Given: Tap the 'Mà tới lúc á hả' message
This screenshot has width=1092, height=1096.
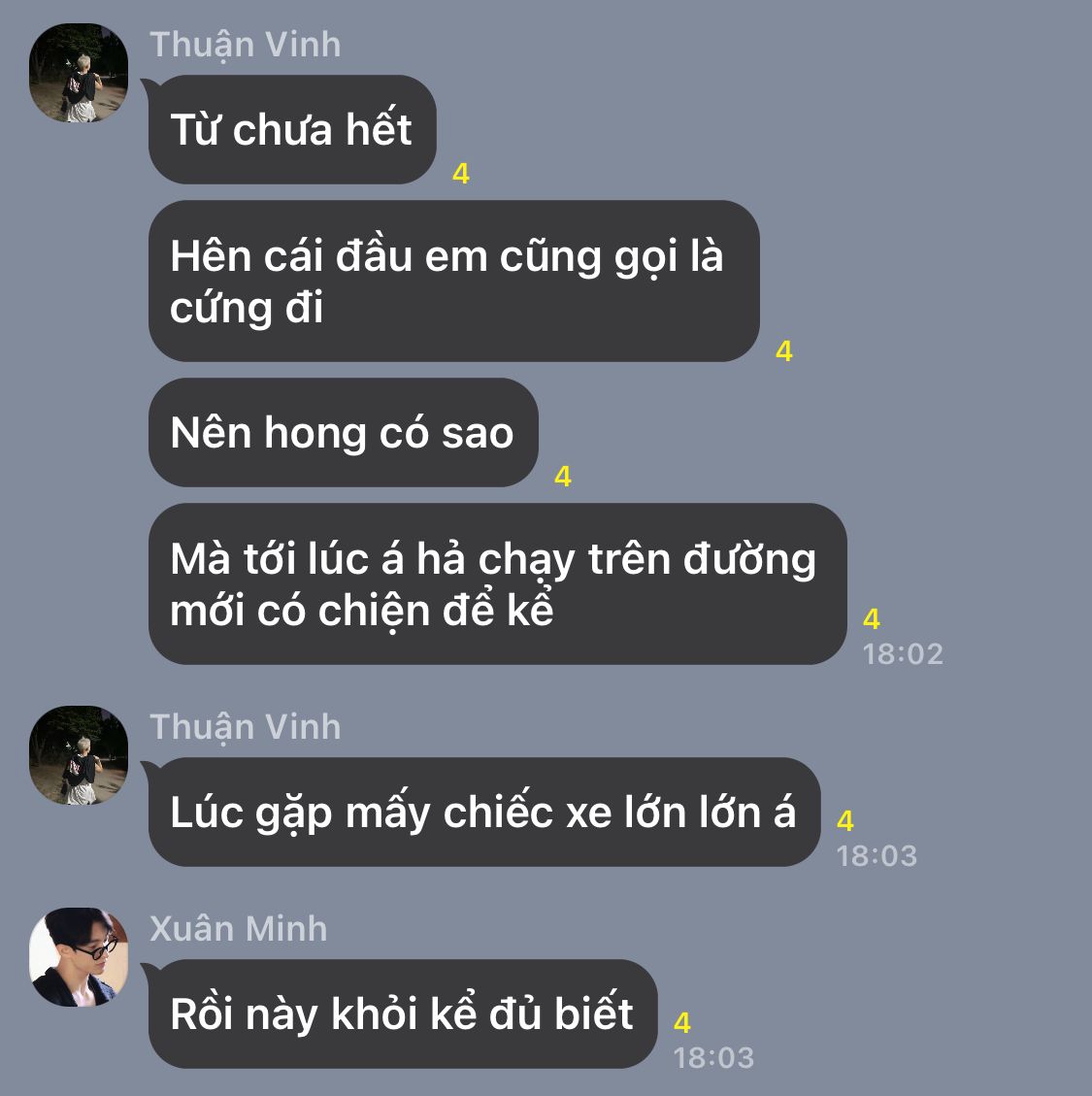Looking at the screenshot, I should (x=498, y=583).
